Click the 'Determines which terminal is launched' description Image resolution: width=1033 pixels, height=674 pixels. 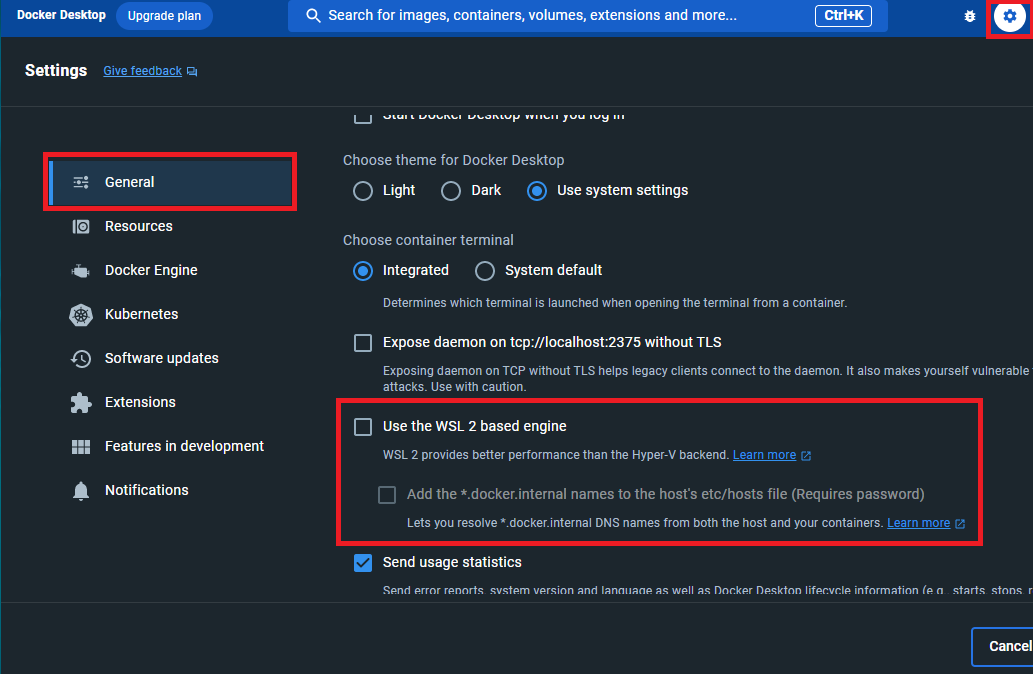point(615,303)
